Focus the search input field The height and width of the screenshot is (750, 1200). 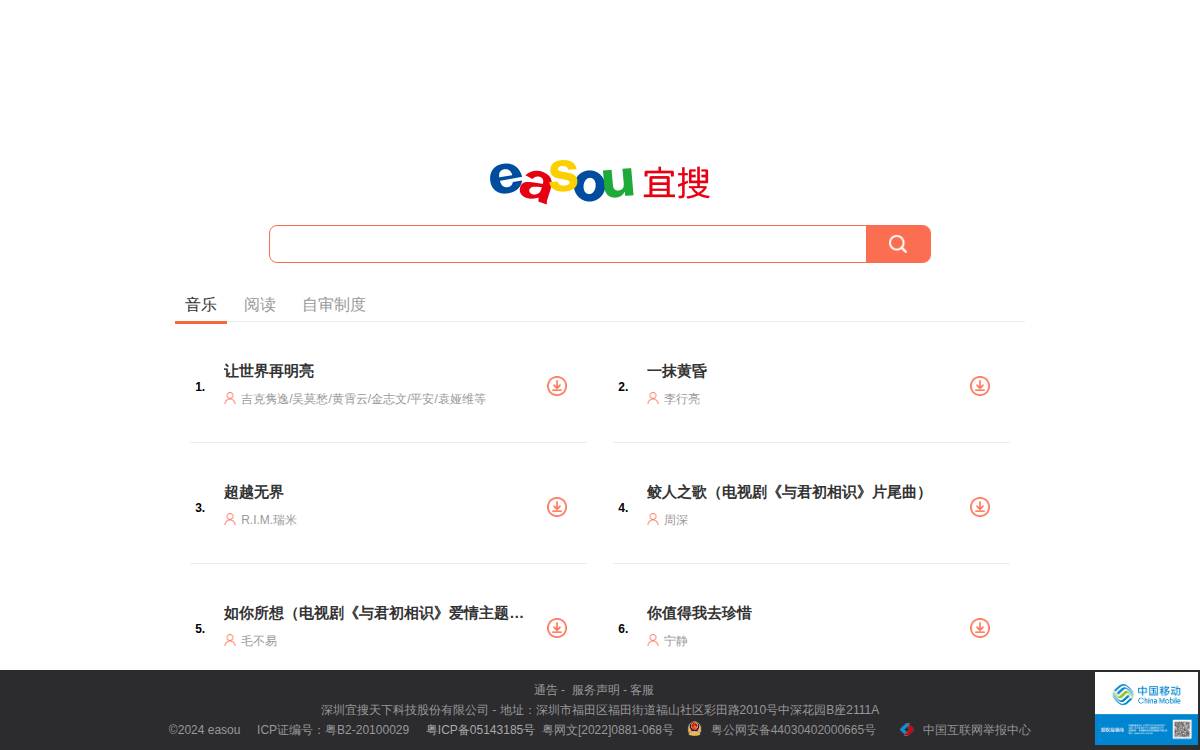click(567, 244)
